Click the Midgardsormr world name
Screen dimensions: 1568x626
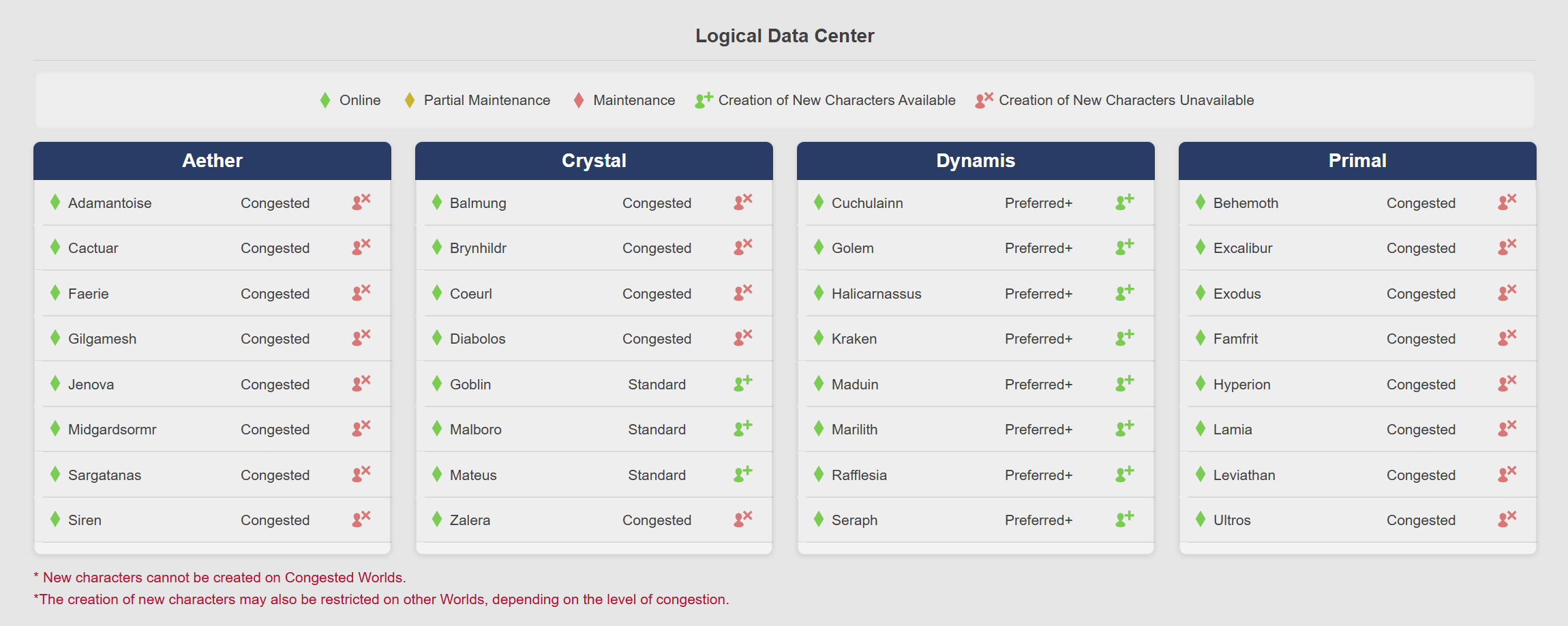[112, 430]
